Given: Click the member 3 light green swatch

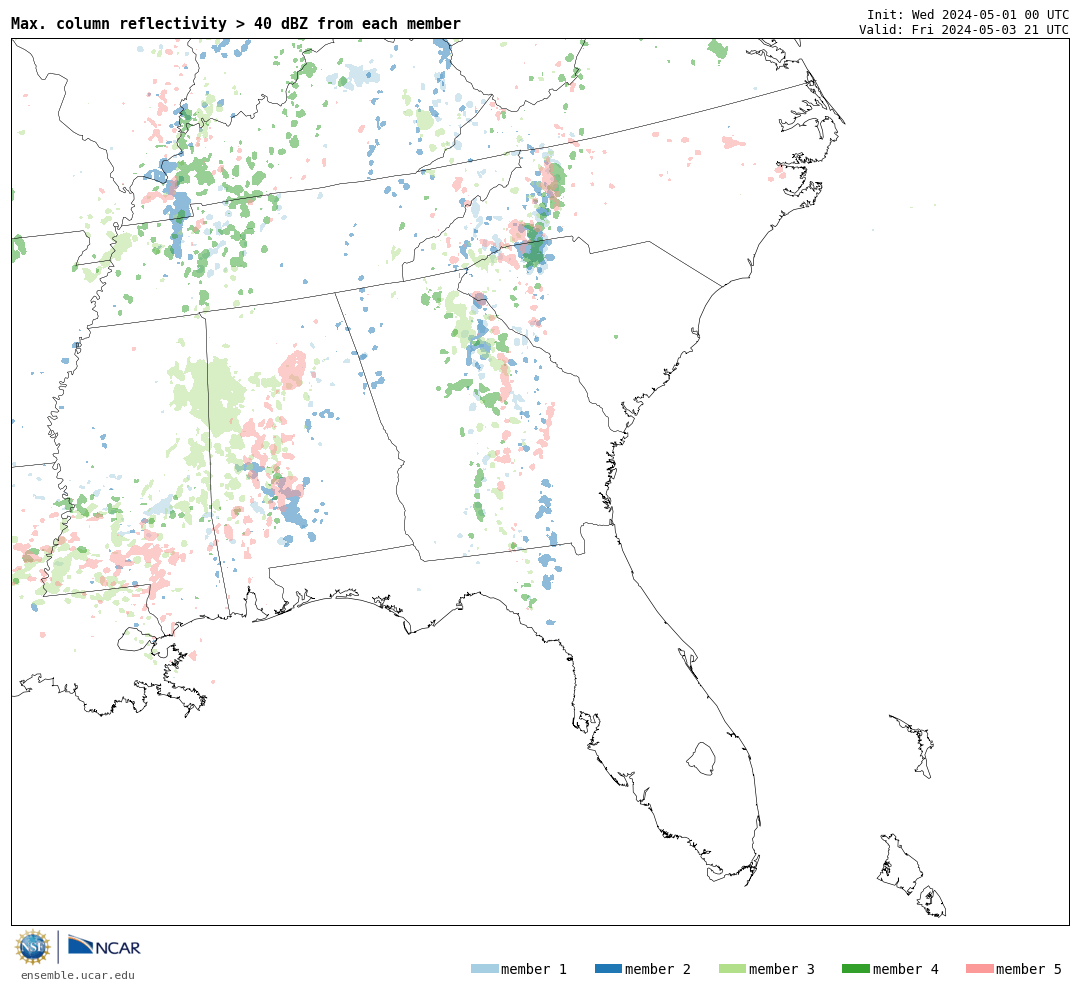Looking at the screenshot, I should 732,969.
